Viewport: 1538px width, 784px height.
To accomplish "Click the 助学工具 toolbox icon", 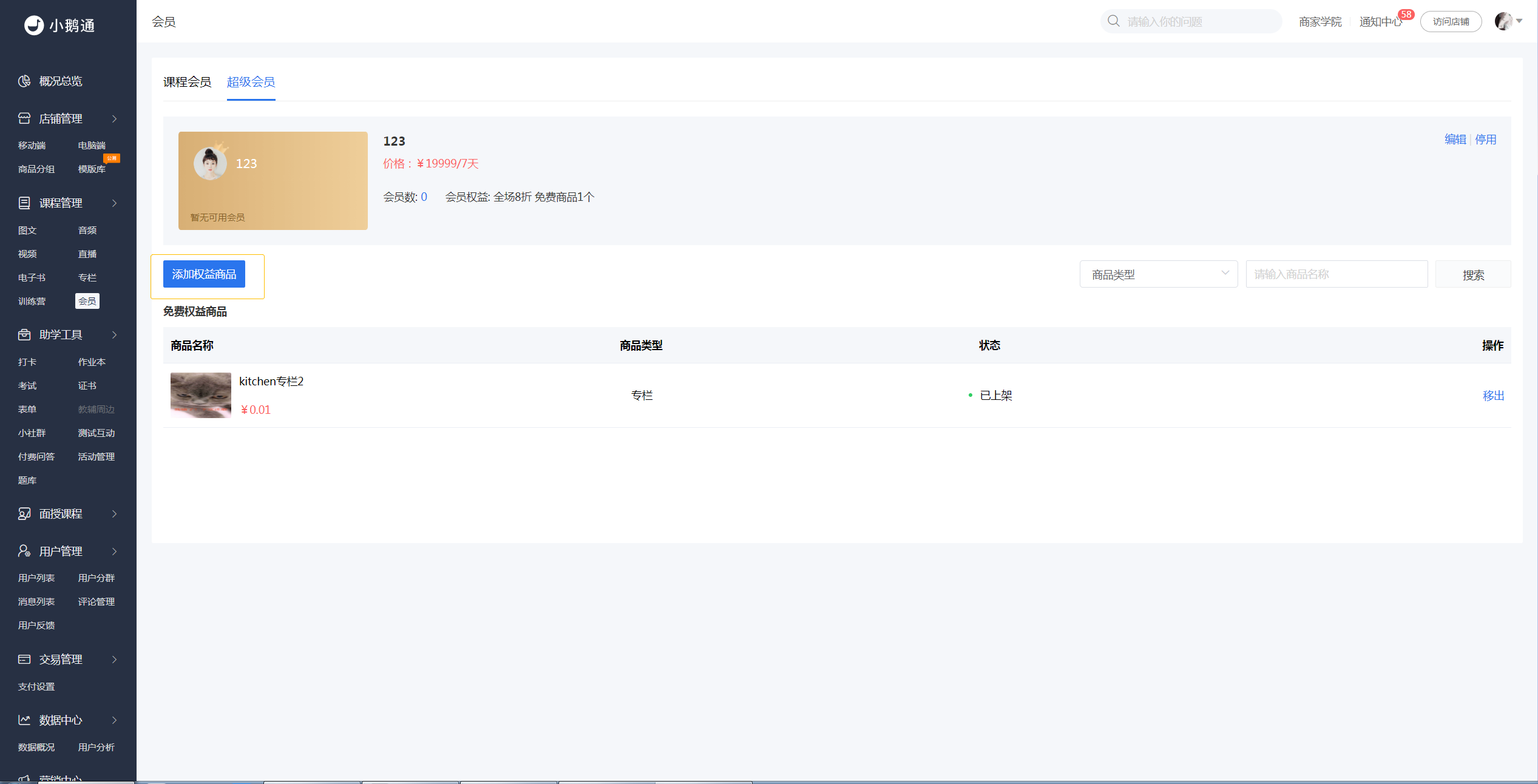I will coord(24,334).
